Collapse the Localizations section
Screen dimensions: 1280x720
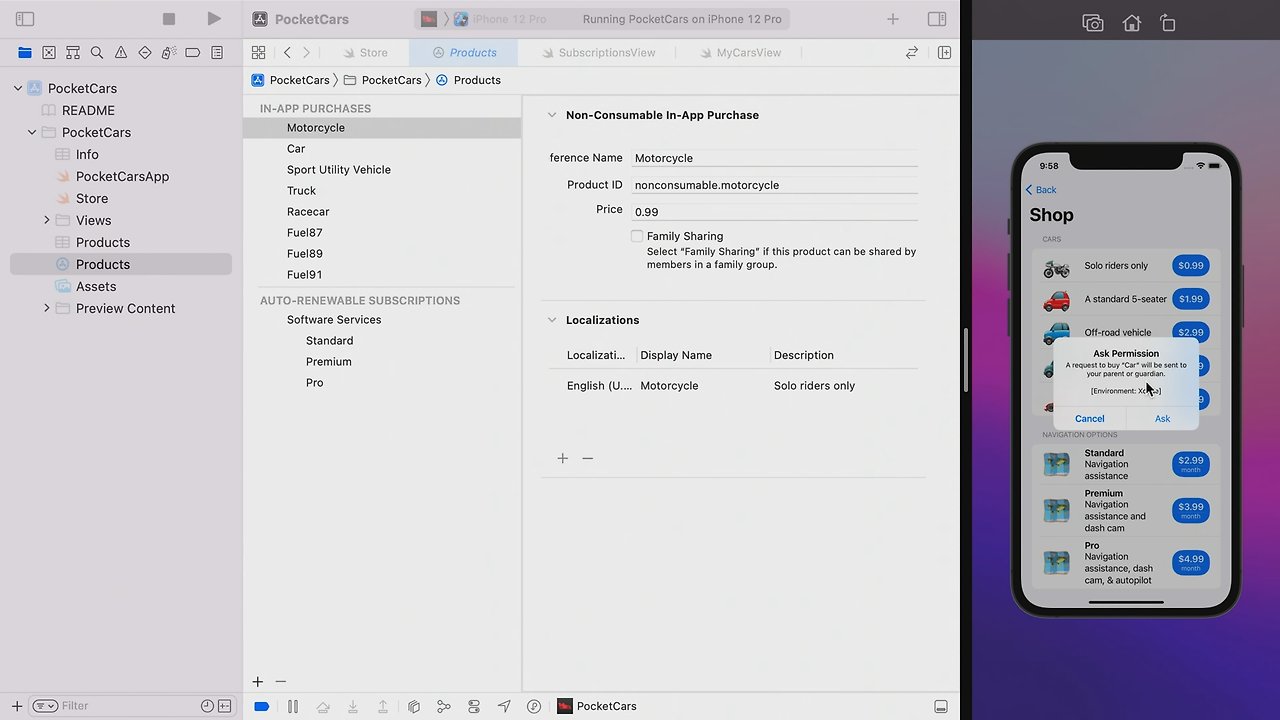(551, 320)
